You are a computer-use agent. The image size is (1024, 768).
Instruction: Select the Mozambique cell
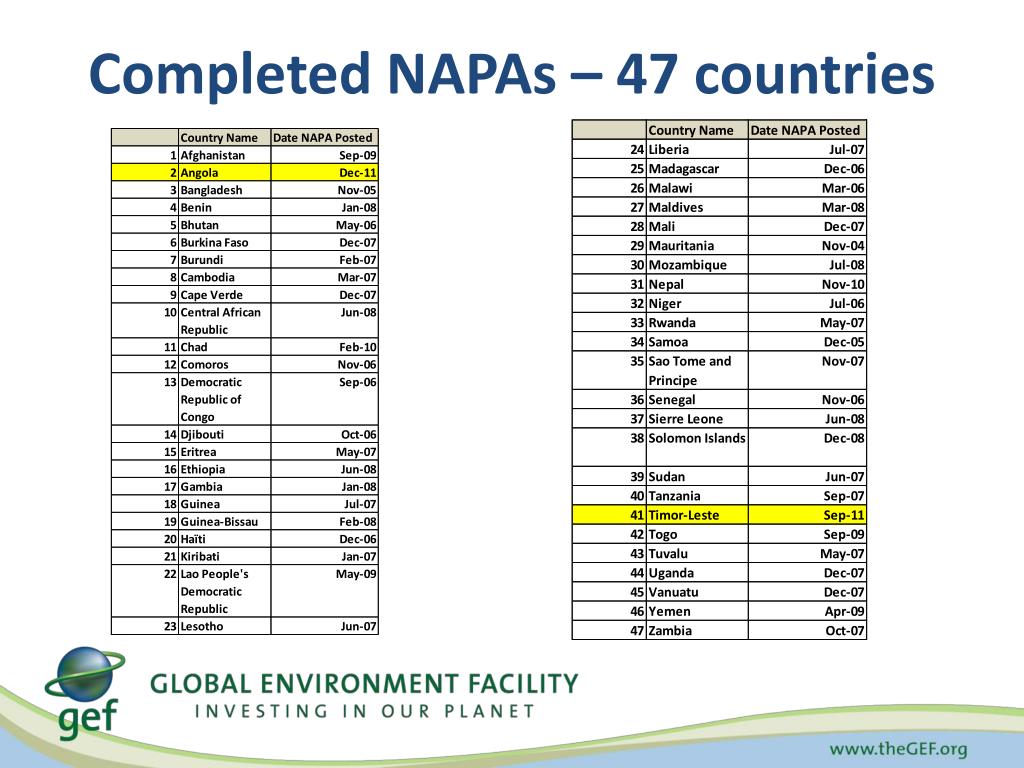coord(697,265)
